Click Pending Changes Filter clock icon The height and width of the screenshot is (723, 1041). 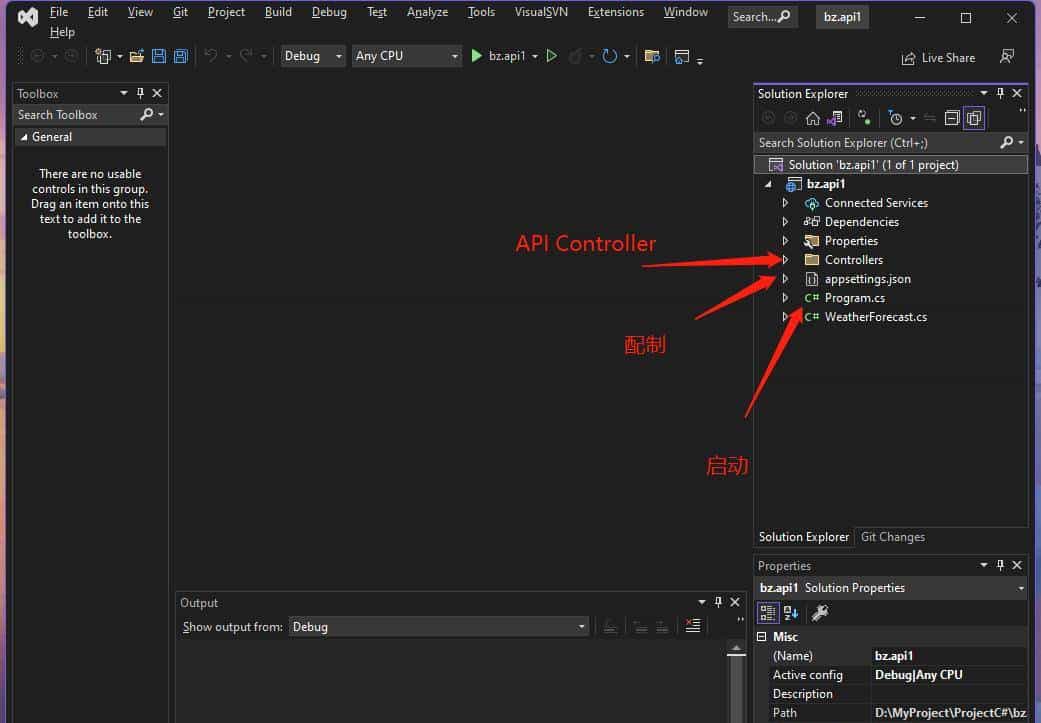coord(896,118)
